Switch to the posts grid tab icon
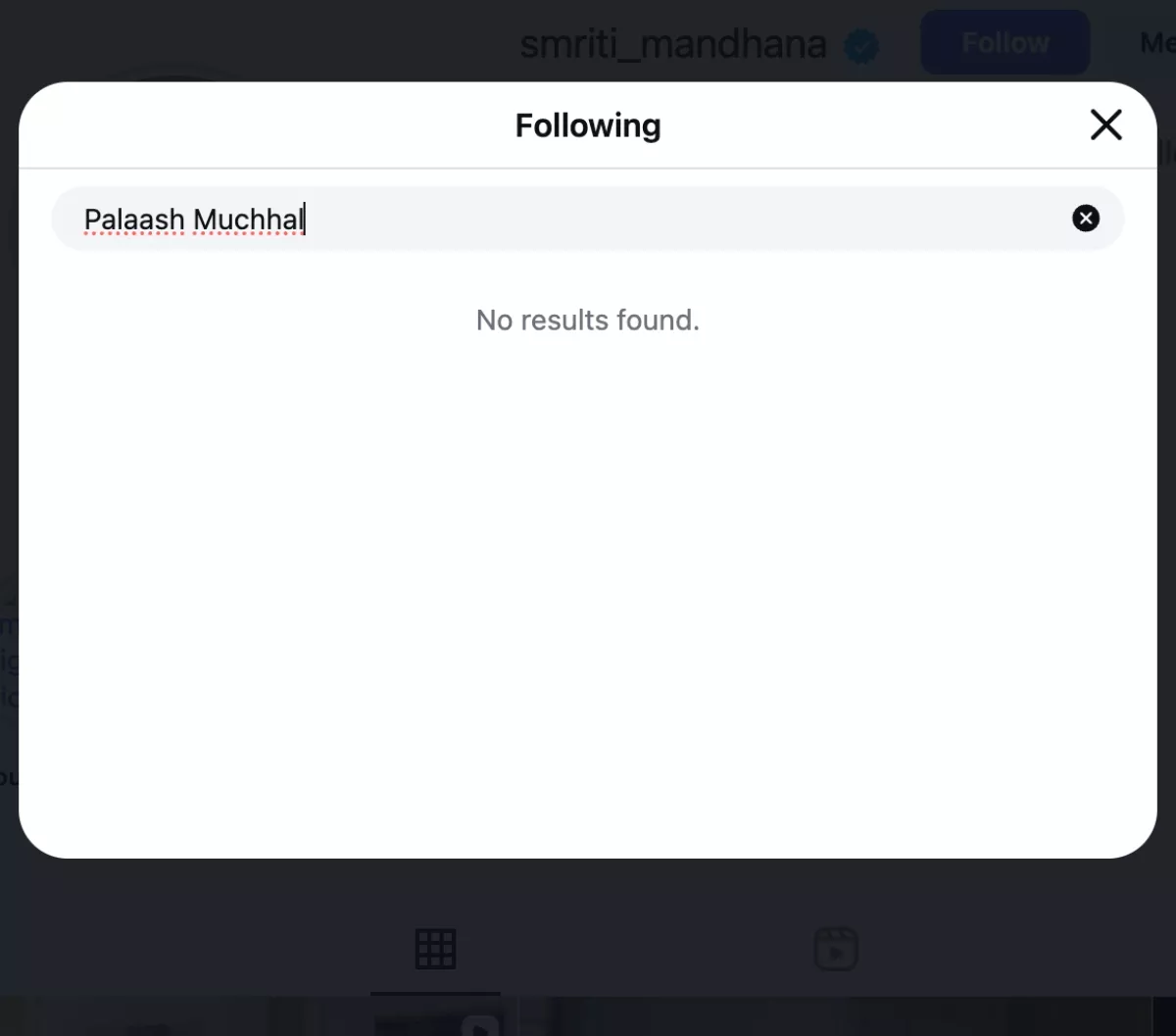 (x=435, y=949)
